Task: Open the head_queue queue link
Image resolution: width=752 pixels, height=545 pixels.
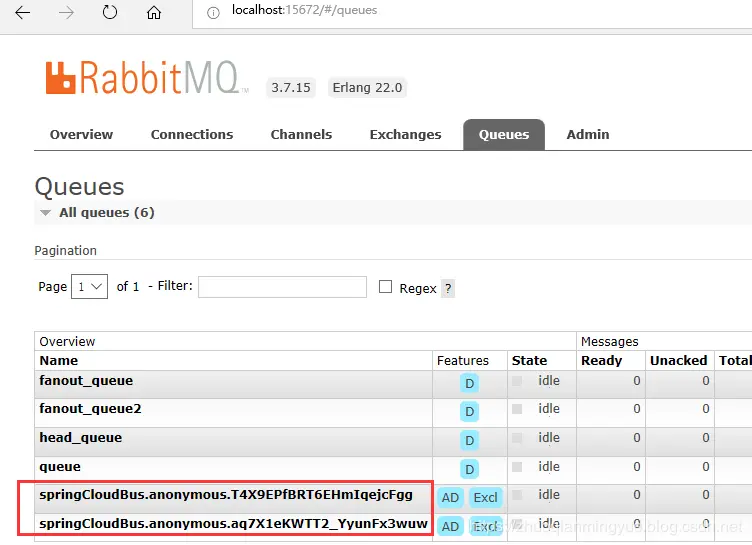Action: (81, 438)
